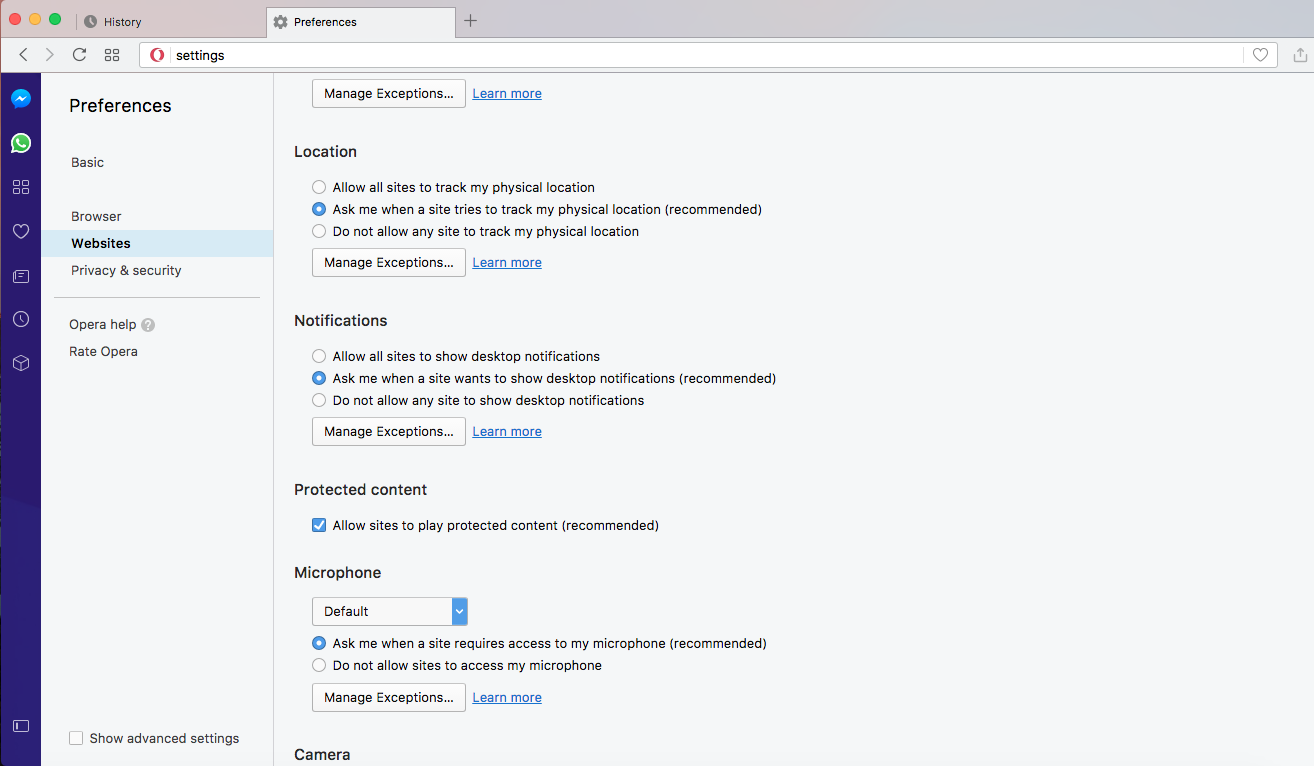Open Personal news sidebar icon
The width and height of the screenshot is (1314, 766).
pos(21,276)
